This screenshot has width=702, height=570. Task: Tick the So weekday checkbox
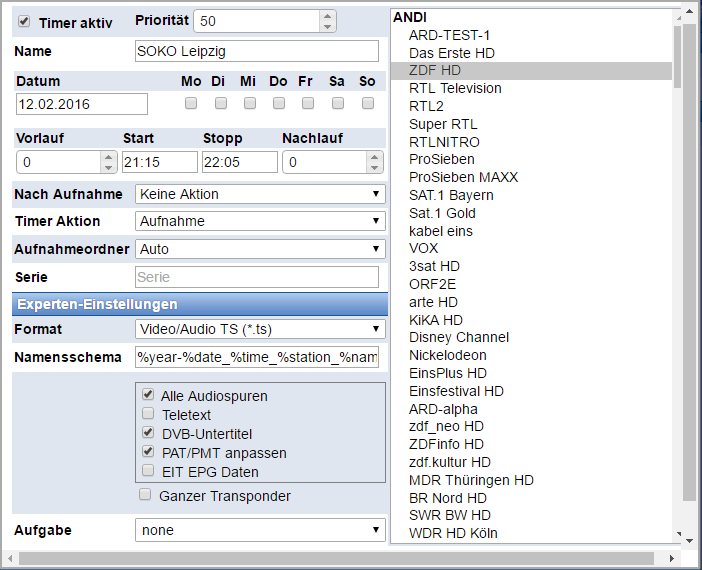click(x=368, y=103)
